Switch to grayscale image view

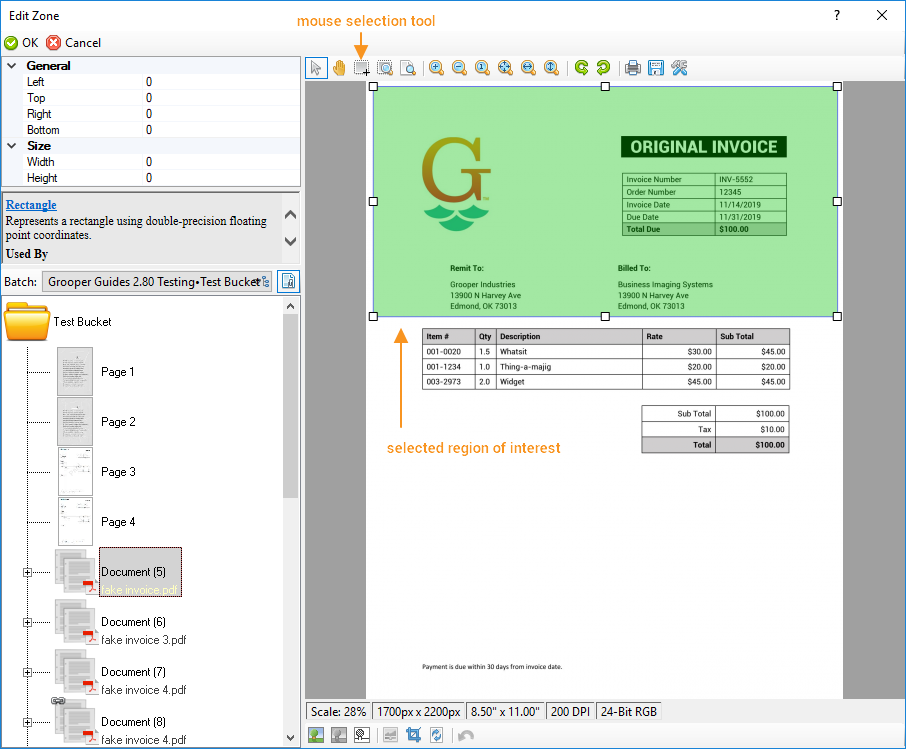340,735
